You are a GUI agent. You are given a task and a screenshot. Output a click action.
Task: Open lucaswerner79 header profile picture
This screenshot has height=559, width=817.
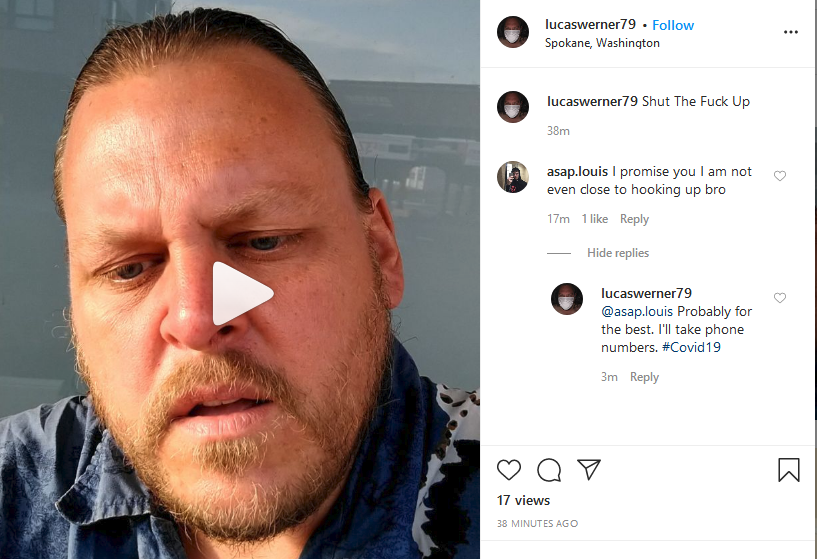[513, 32]
